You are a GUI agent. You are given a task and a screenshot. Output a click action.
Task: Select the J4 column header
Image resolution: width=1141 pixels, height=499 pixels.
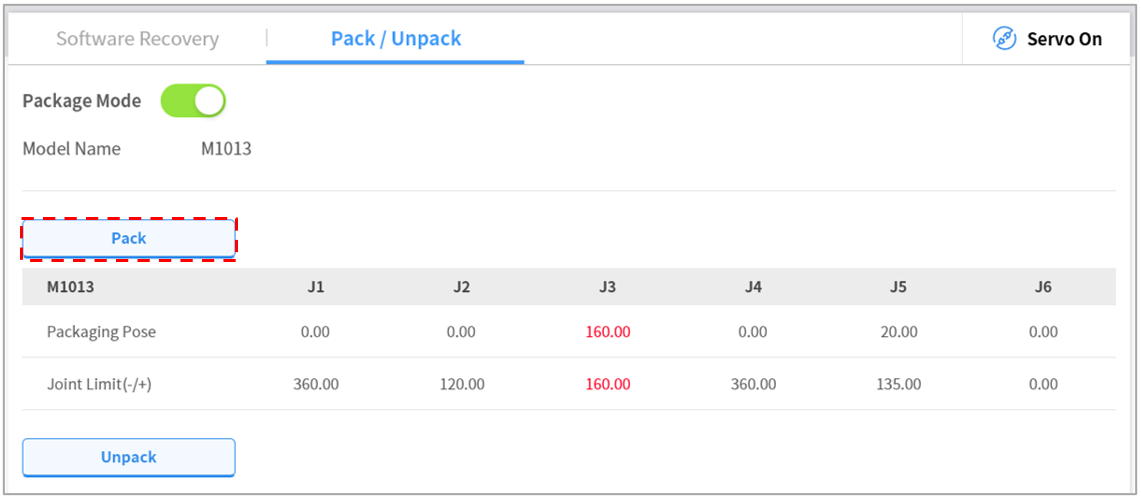tap(753, 287)
